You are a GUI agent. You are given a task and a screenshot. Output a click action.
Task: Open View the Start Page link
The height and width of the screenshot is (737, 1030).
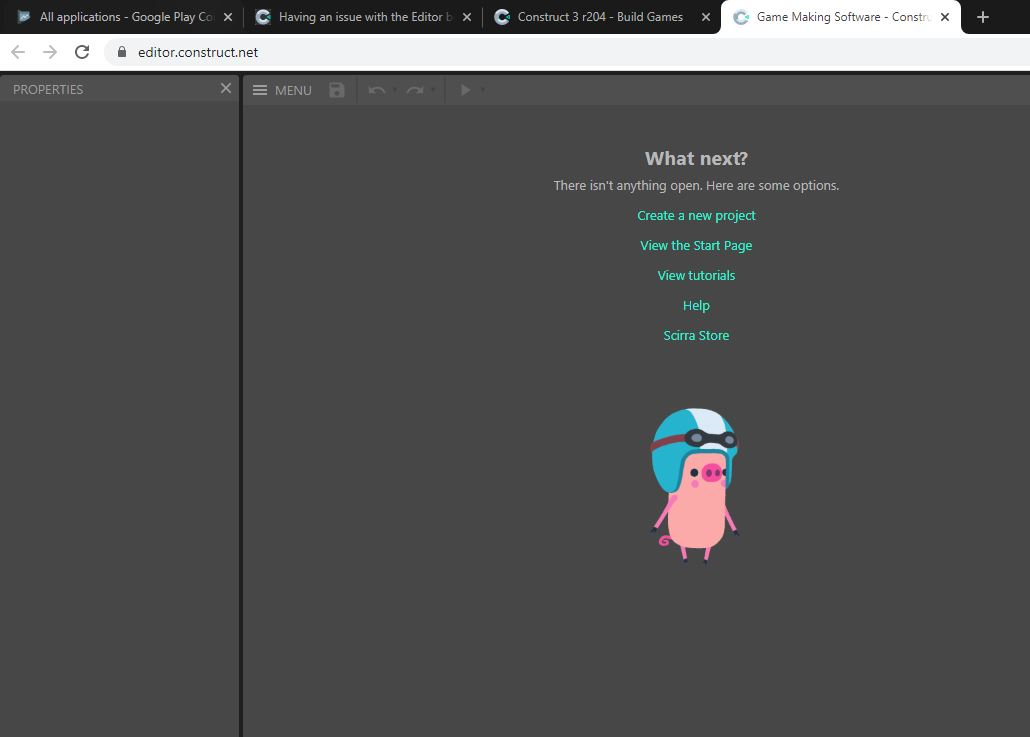click(696, 246)
